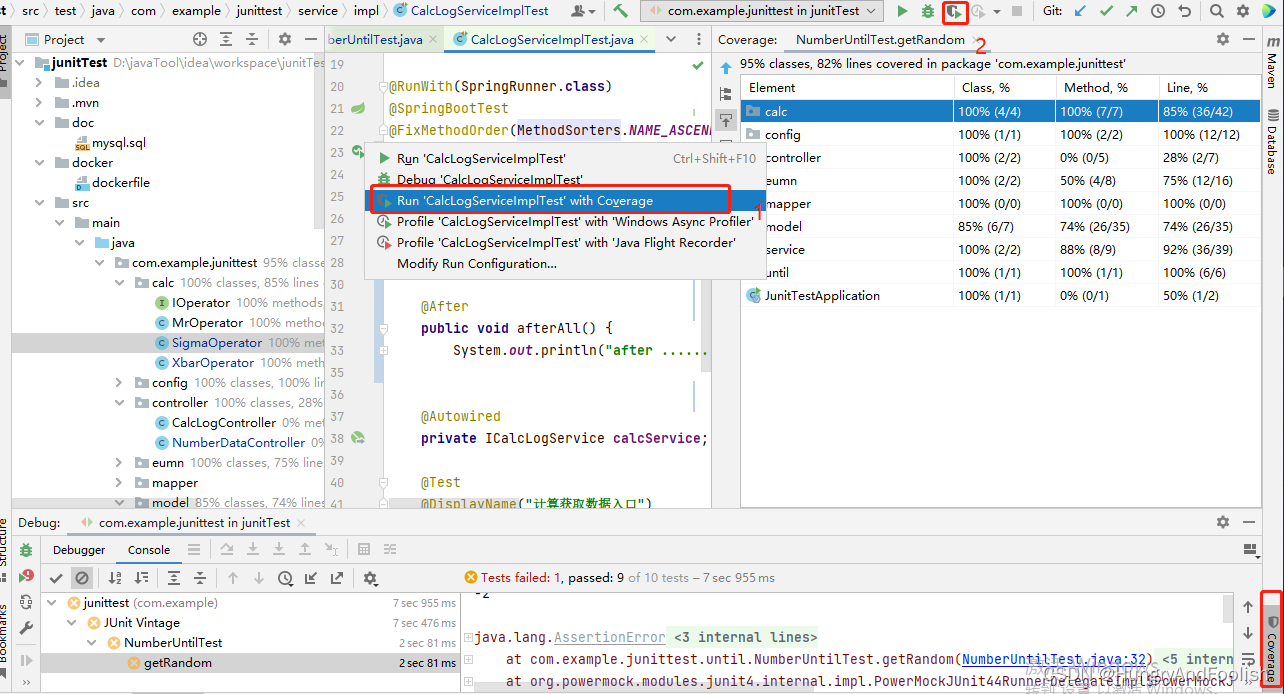Screen dimensions: 1284x694
Task: Open wrench settings in Debug sidebar
Action: click(x=26, y=629)
